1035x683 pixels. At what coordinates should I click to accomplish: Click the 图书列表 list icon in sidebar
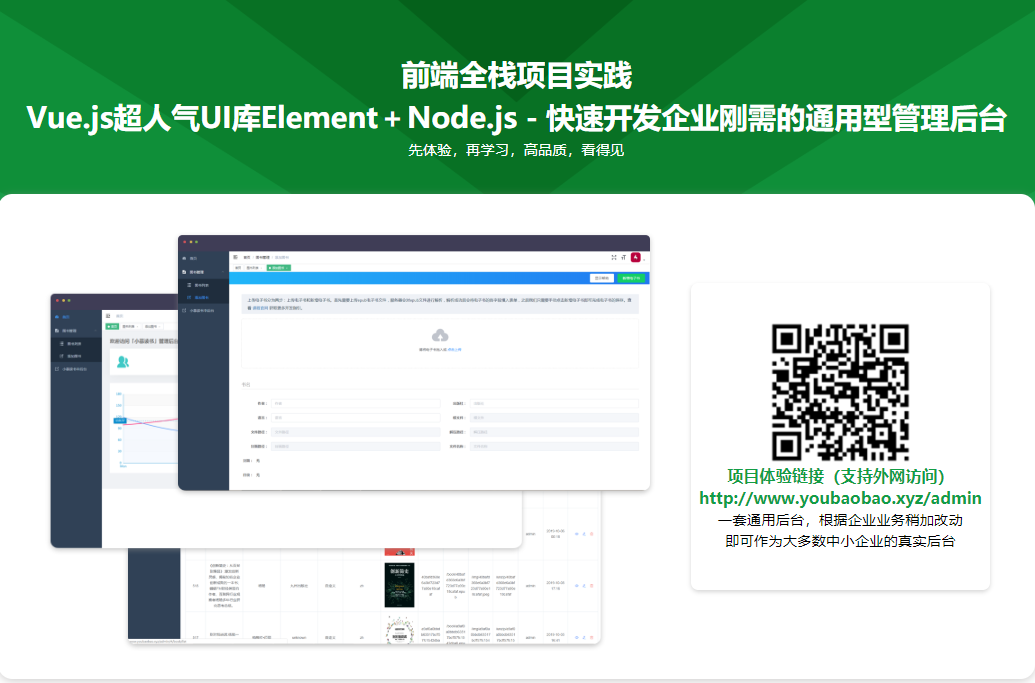tap(189, 285)
